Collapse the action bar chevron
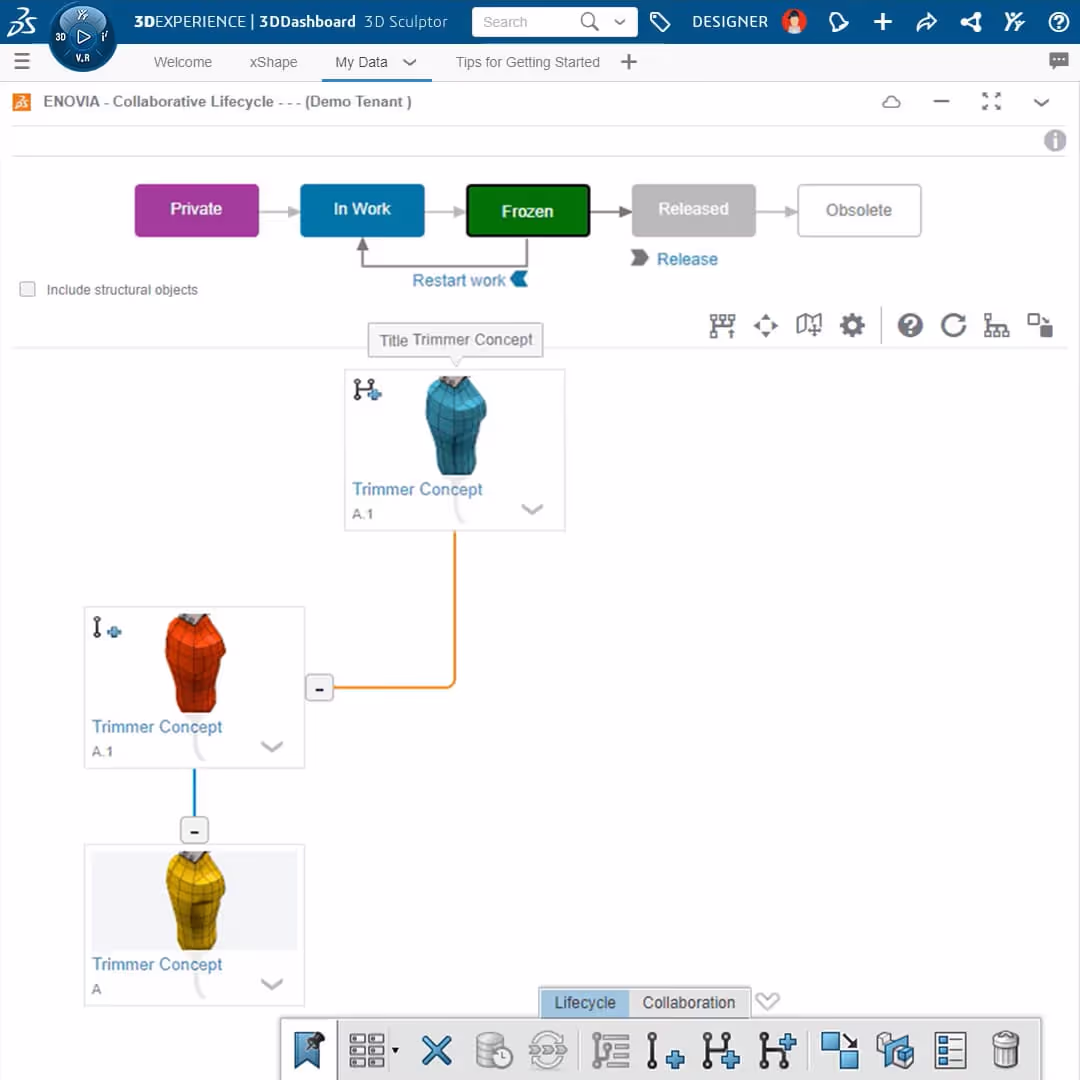The image size is (1080, 1080). pos(767,1001)
